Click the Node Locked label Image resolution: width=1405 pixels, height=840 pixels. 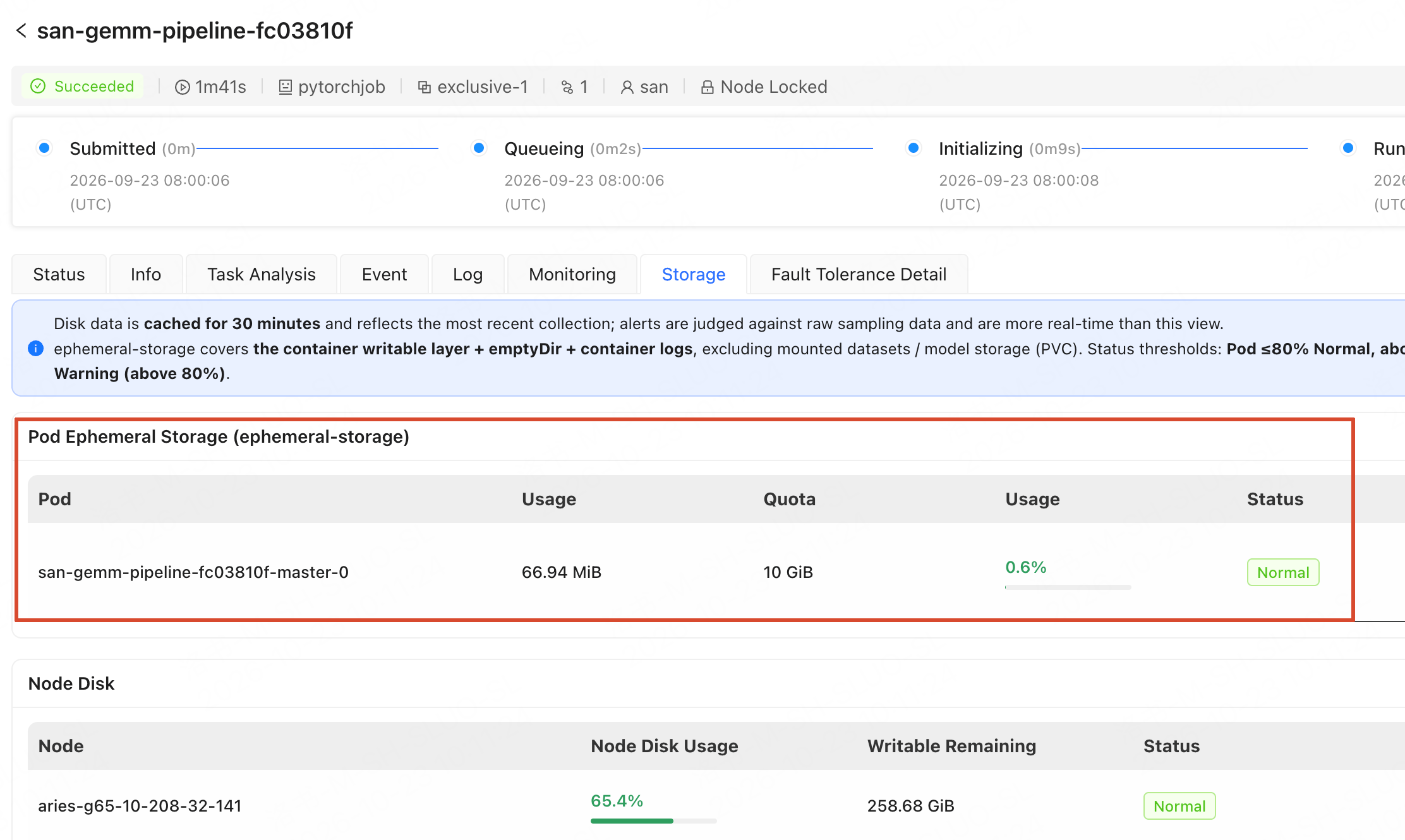tap(774, 87)
